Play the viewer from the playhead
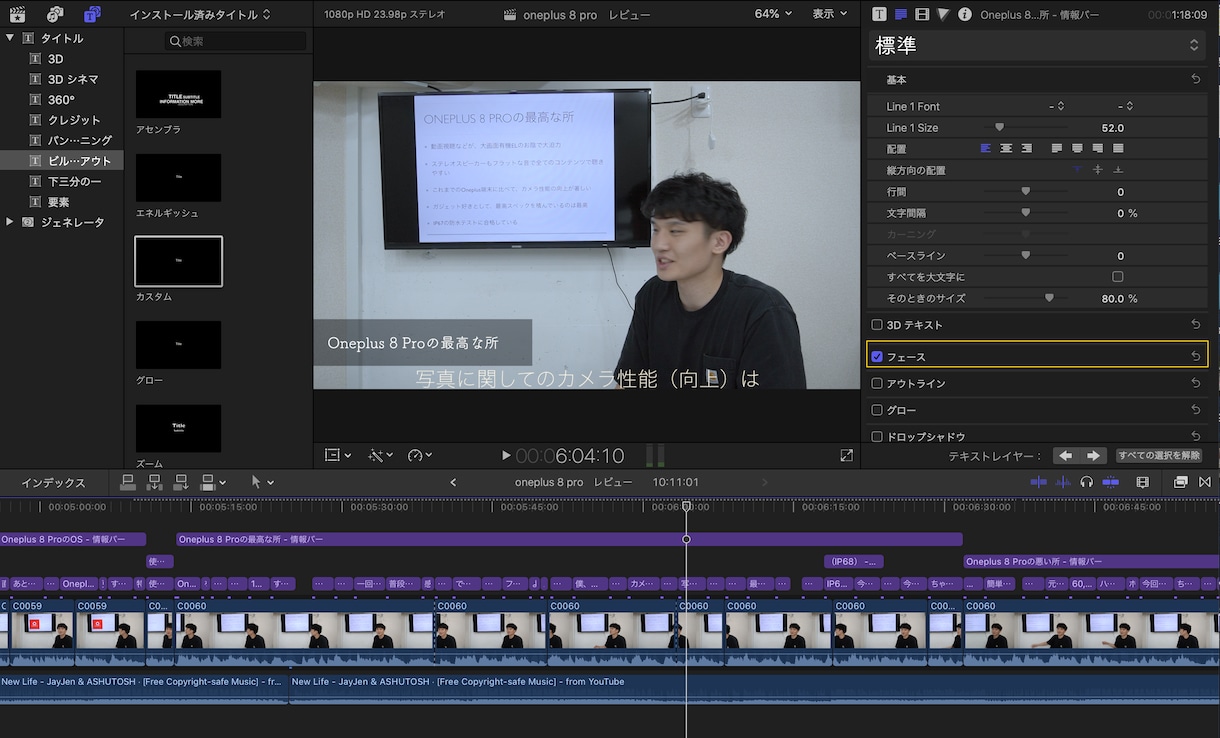 (x=506, y=455)
